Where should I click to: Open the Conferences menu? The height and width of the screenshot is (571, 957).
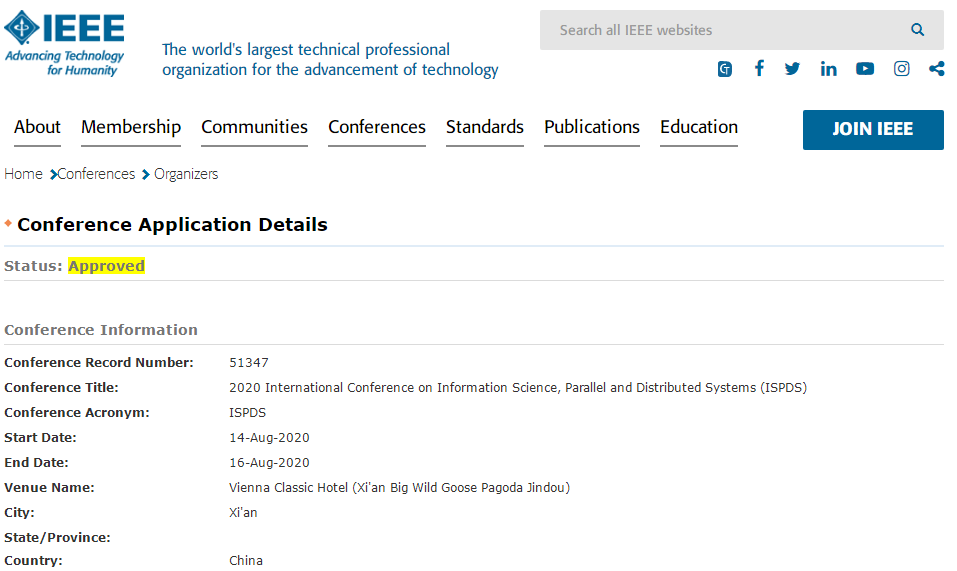pyautogui.click(x=377, y=127)
